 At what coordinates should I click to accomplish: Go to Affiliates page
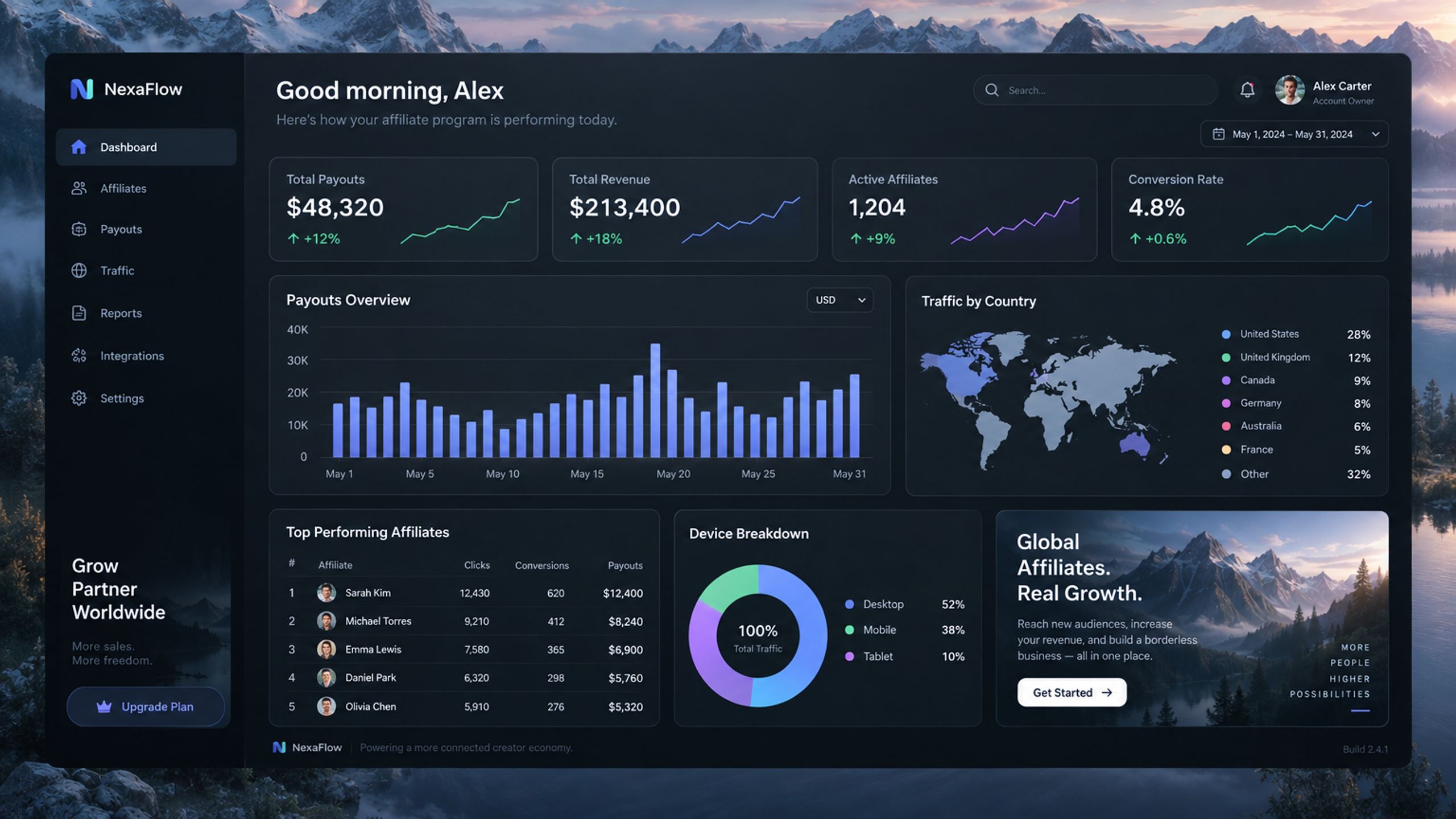click(123, 188)
